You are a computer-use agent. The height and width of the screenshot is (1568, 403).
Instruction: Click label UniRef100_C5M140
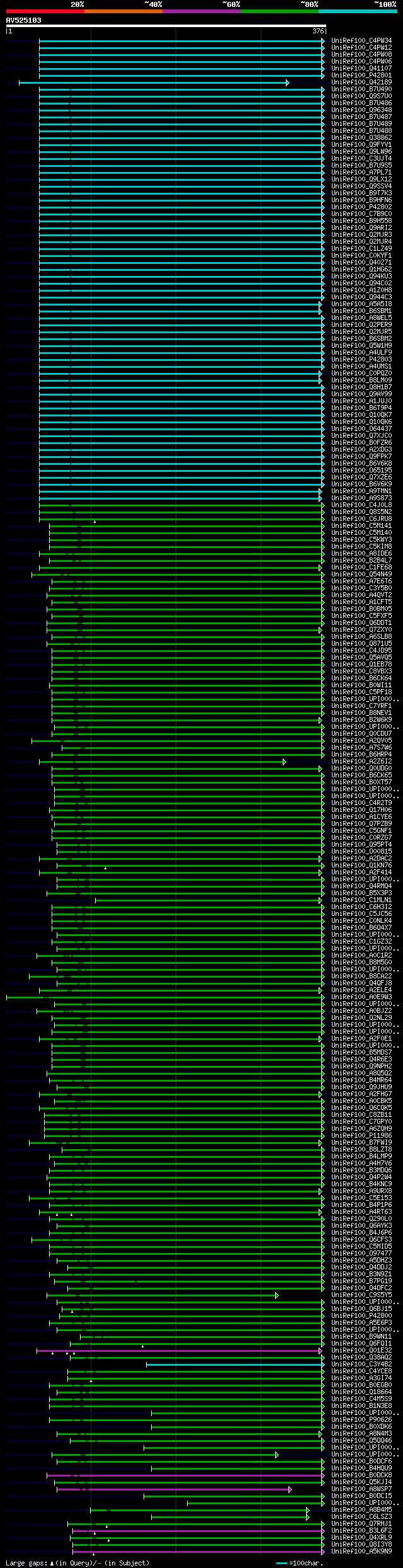(361, 533)
